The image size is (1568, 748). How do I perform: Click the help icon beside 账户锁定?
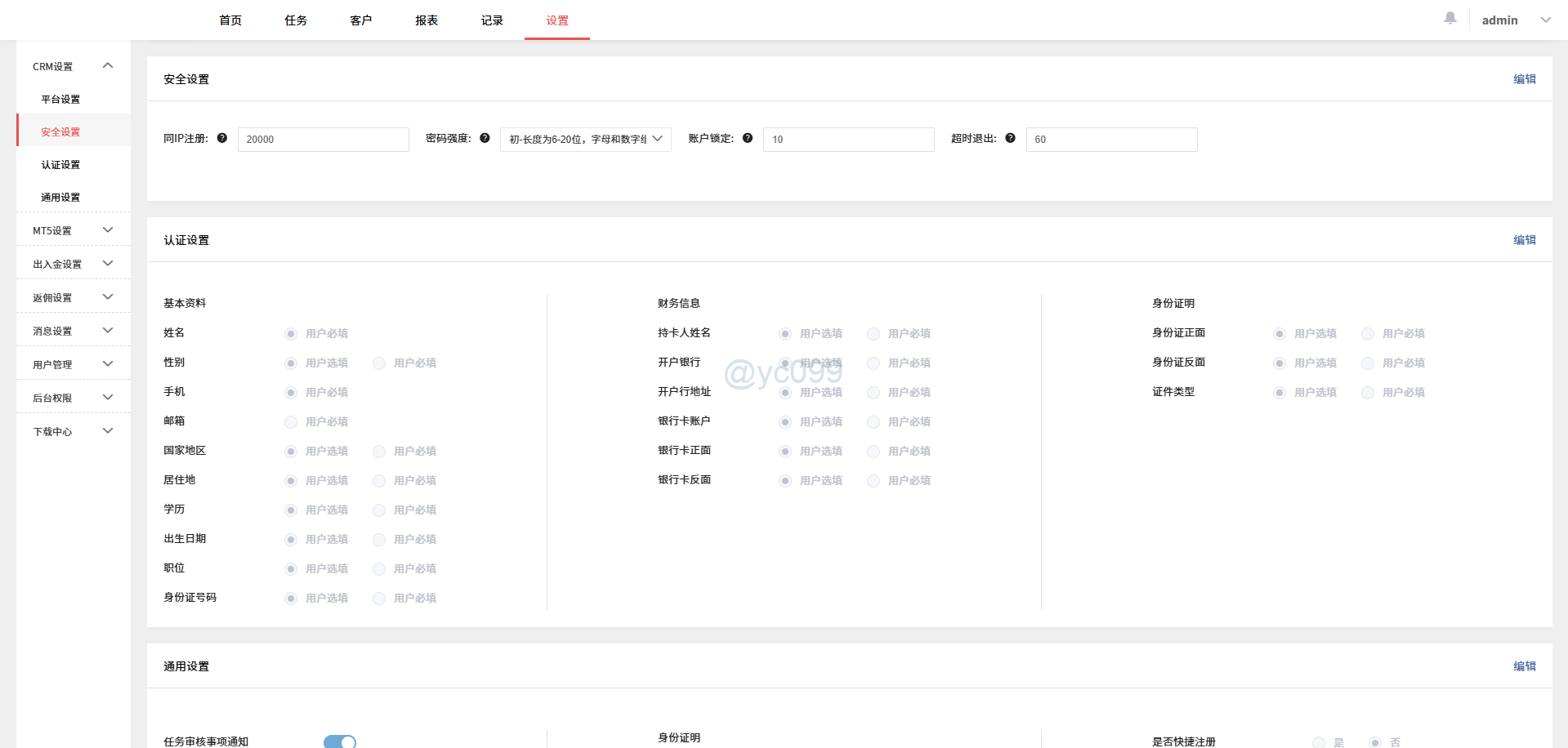click(x=748, y=138)
